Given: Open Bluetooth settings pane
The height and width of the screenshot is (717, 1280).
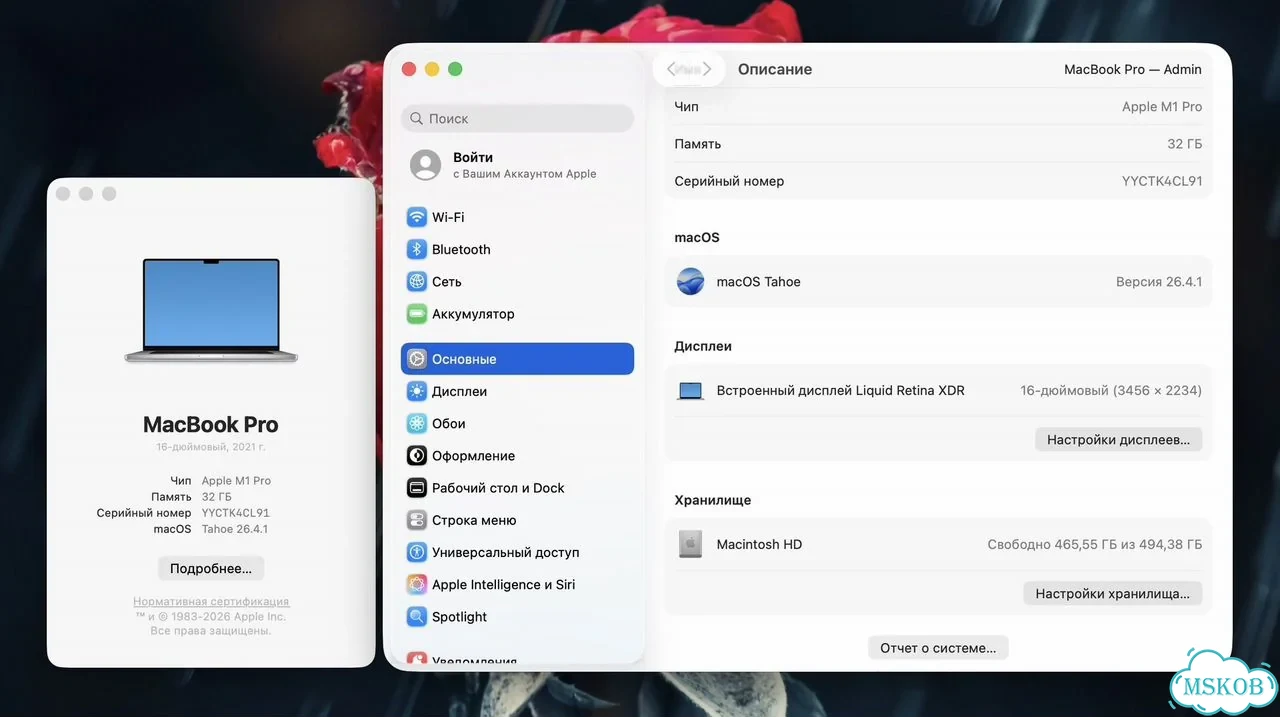Looking at the screenshot, I should pyautogui.click(x=518, y=249).
